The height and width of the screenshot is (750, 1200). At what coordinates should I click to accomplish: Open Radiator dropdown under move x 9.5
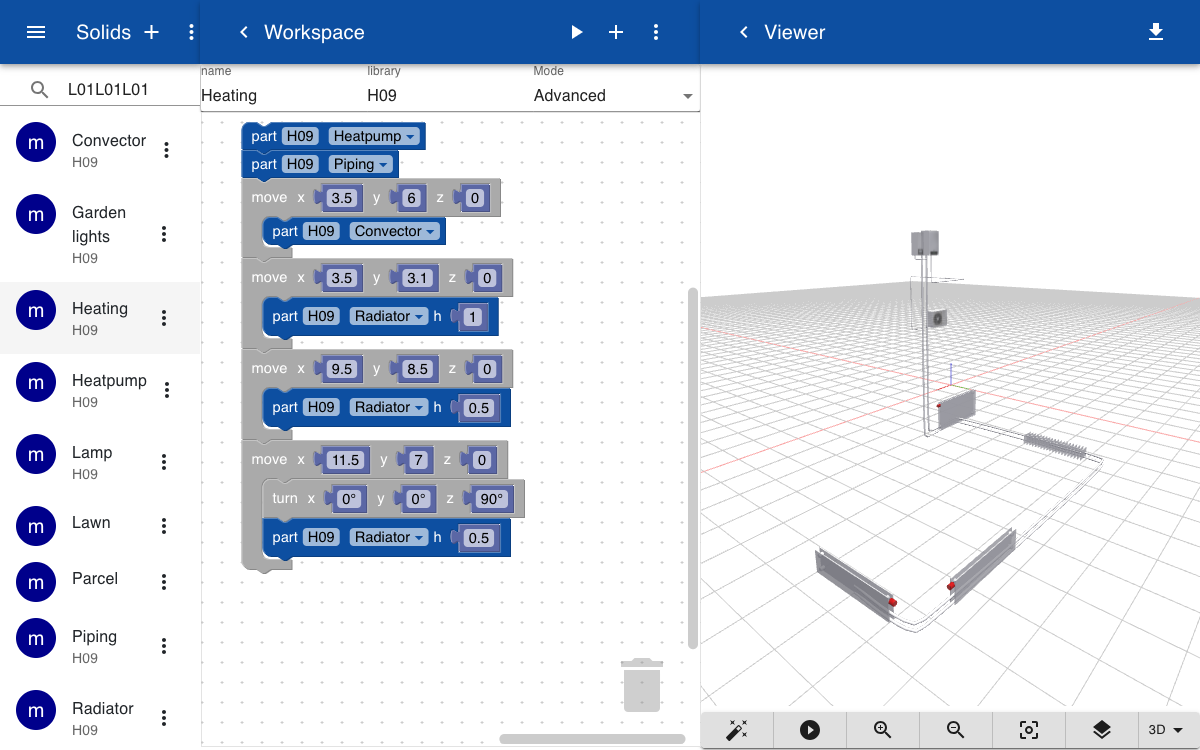click(x=389, y=407)
